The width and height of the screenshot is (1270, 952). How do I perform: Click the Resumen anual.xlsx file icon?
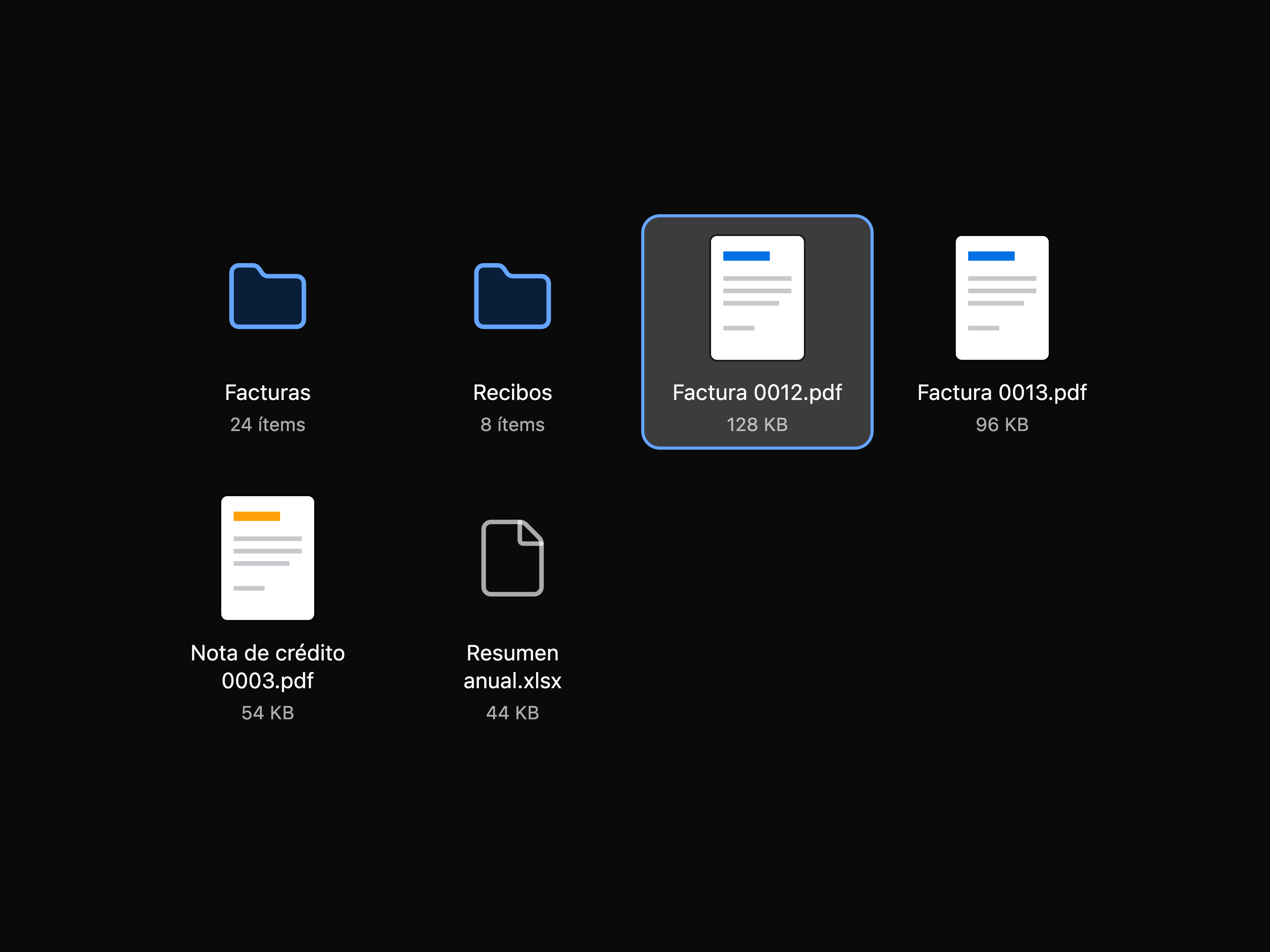[512, 558]
